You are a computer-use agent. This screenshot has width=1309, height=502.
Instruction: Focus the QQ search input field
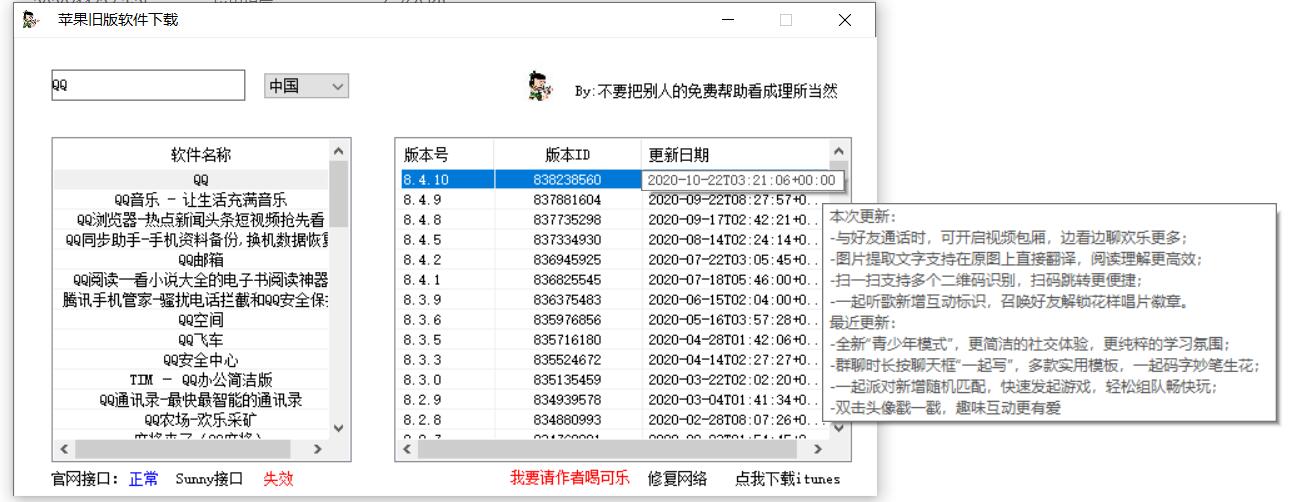coord(147,86)
